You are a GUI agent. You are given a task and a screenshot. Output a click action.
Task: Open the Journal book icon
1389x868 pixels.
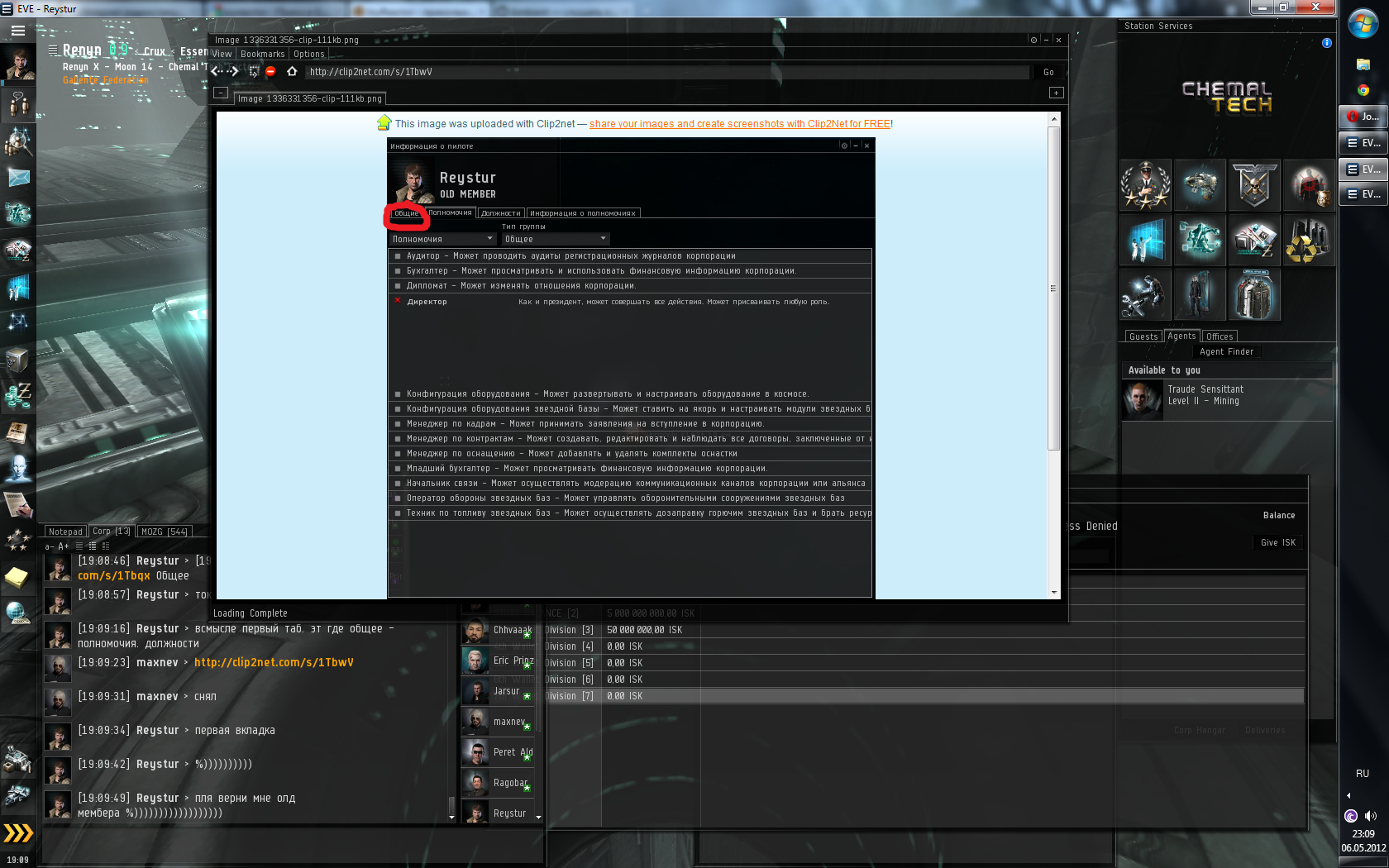pos(18,432)
